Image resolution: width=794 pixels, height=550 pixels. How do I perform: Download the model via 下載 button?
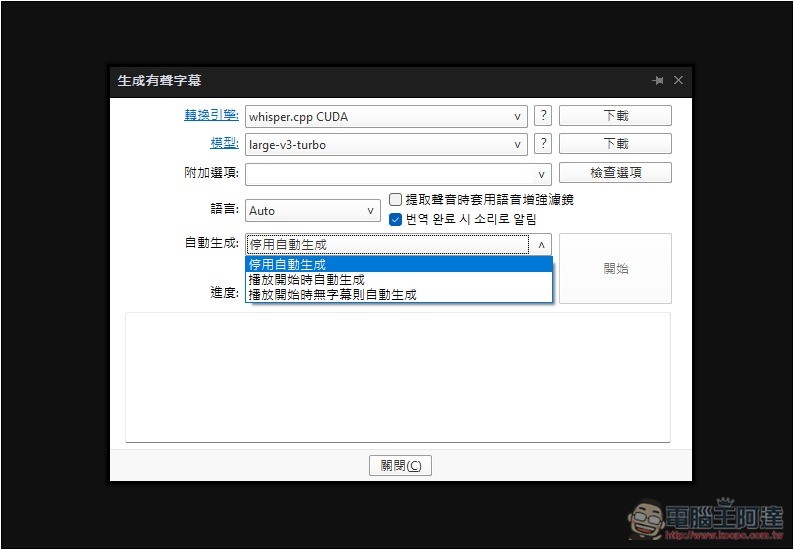coord(615,143)
